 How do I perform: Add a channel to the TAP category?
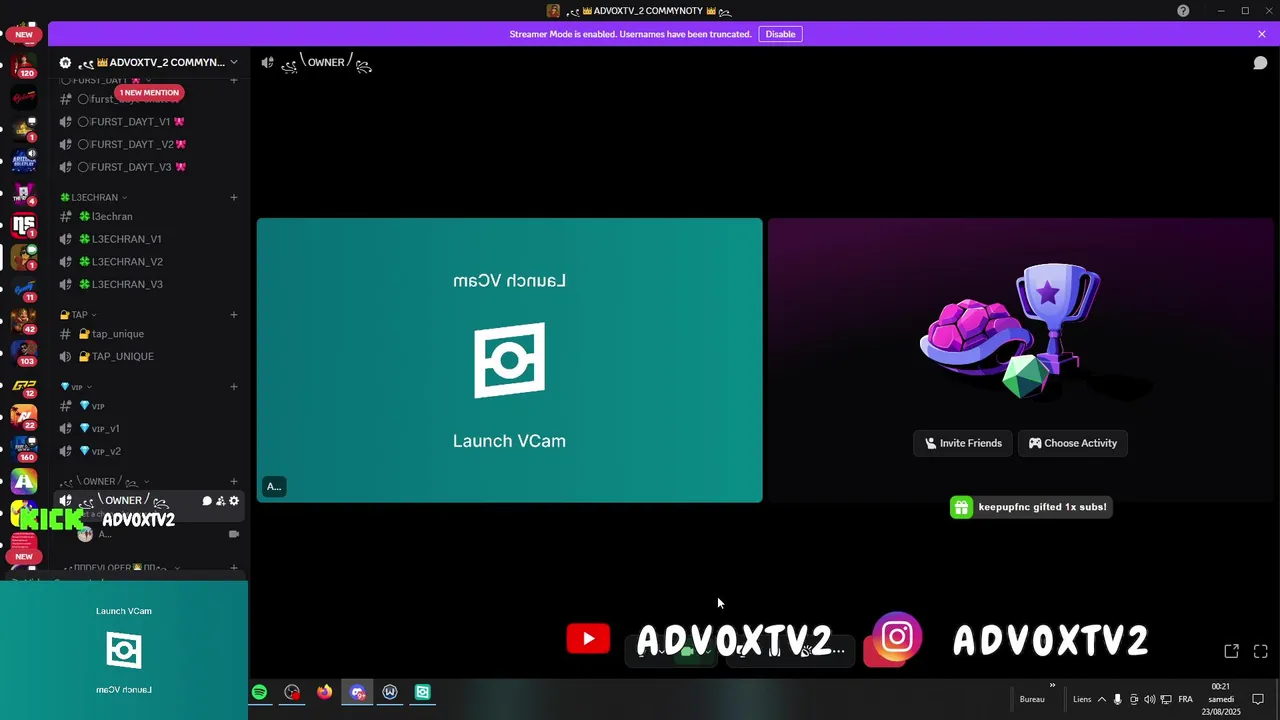[234, 315]
